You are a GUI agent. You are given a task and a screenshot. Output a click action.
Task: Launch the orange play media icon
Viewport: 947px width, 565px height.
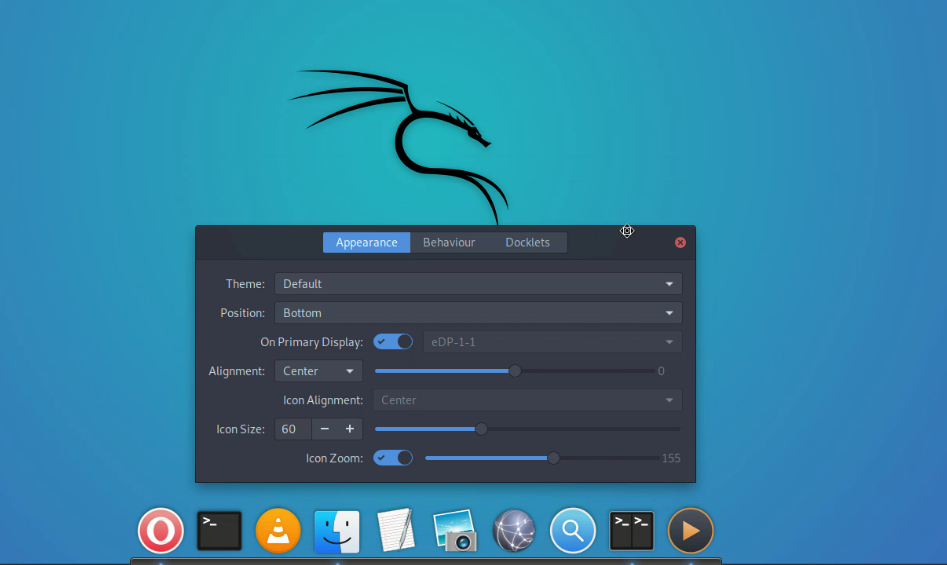pyautogui.click(x=690, y=531)
